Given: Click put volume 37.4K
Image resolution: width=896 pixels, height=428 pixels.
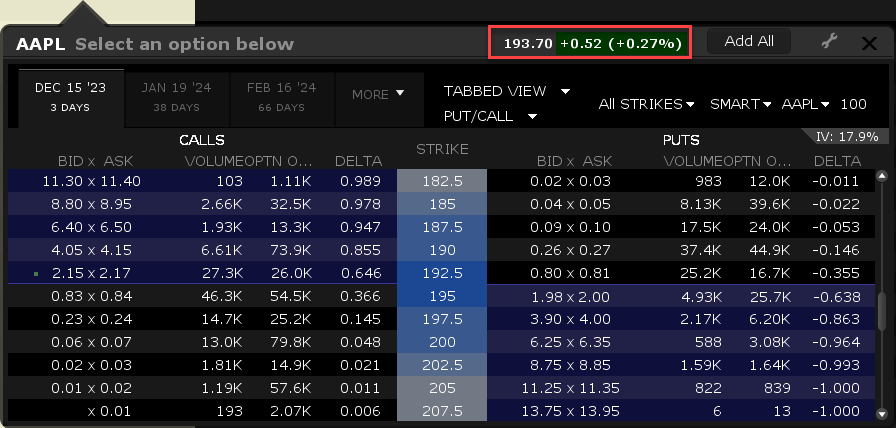Looking at the screenshot, I should tap(701, 250).
